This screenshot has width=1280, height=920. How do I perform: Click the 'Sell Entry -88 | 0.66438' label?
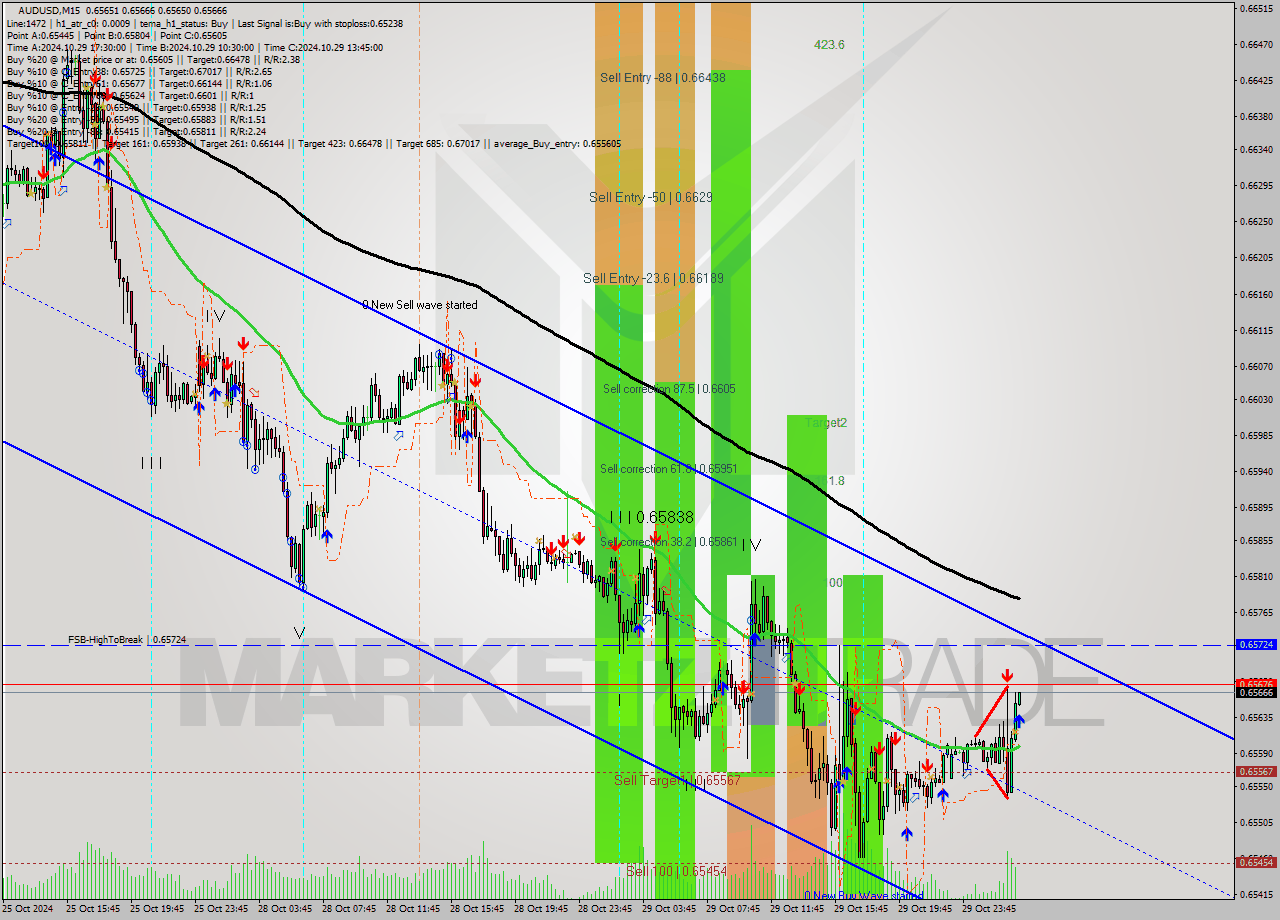[x=663, y=77]
